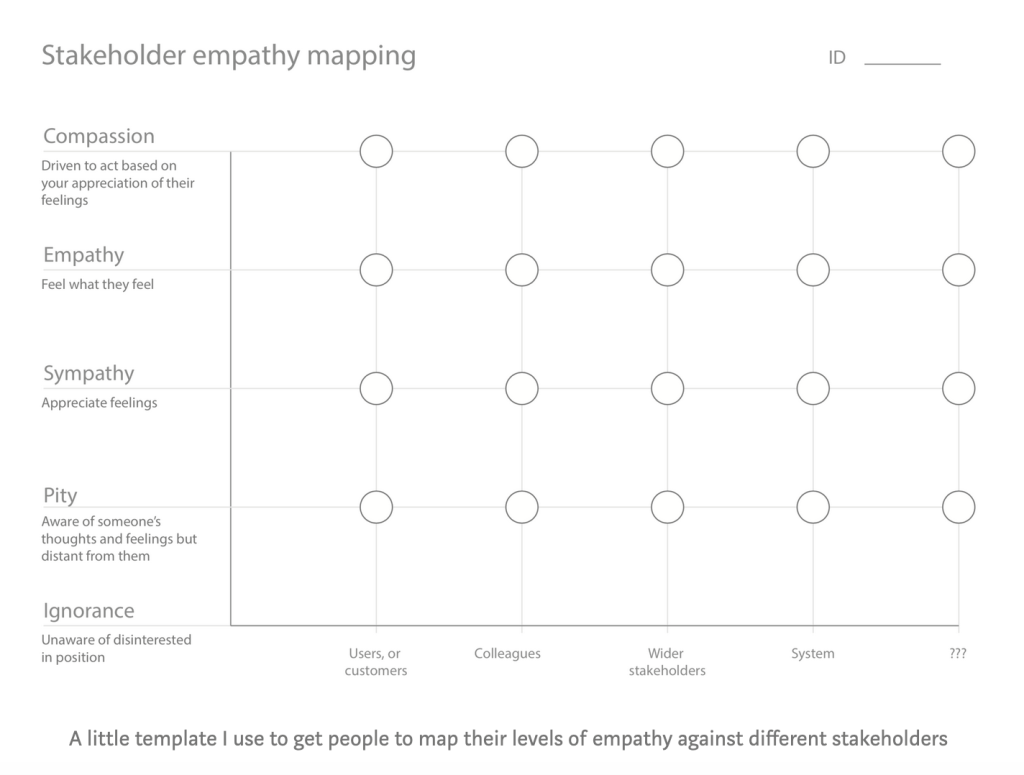Viewport: 1024px width, 775px height.
Task: Click the Users or customers column label
Action: click(x=376, y=662)
